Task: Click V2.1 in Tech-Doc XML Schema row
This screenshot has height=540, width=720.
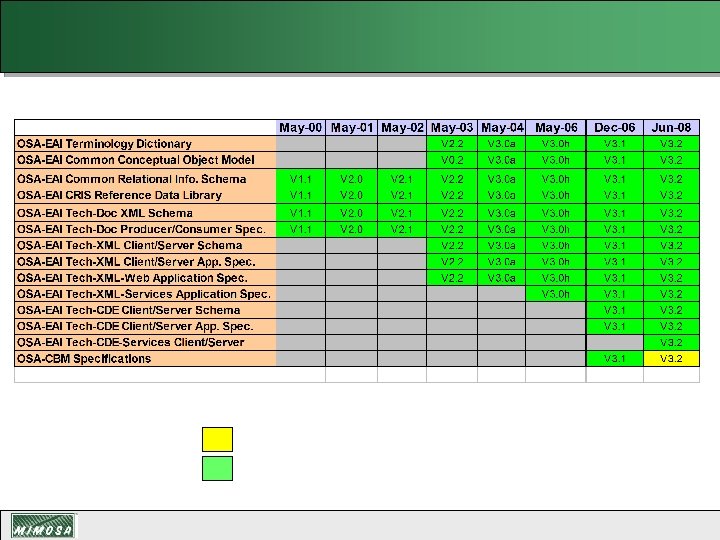Action: (402, 213)
